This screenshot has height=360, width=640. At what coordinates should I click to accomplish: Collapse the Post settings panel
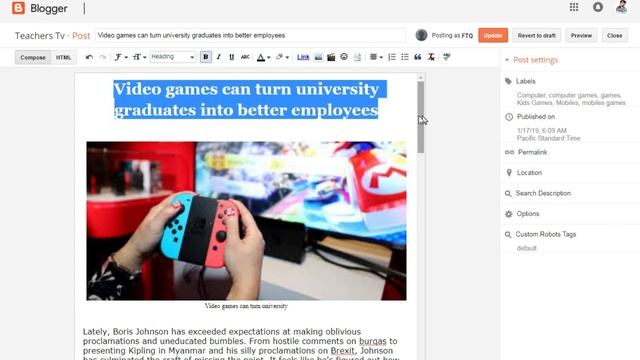pos(531,60)
